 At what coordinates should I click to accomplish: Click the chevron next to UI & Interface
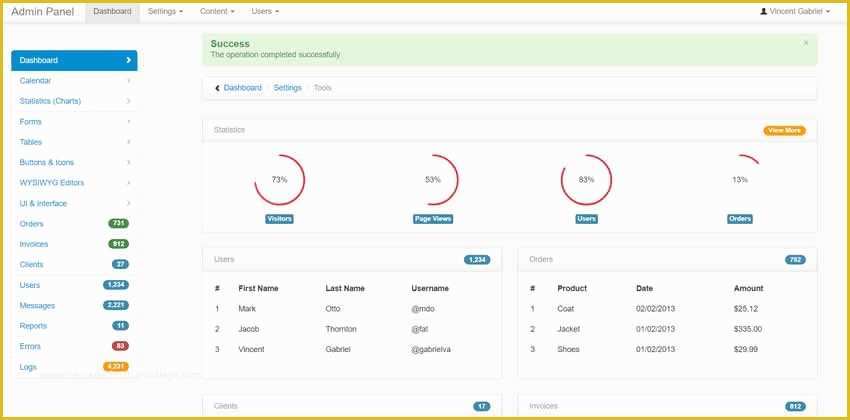(x=128, y=203)
